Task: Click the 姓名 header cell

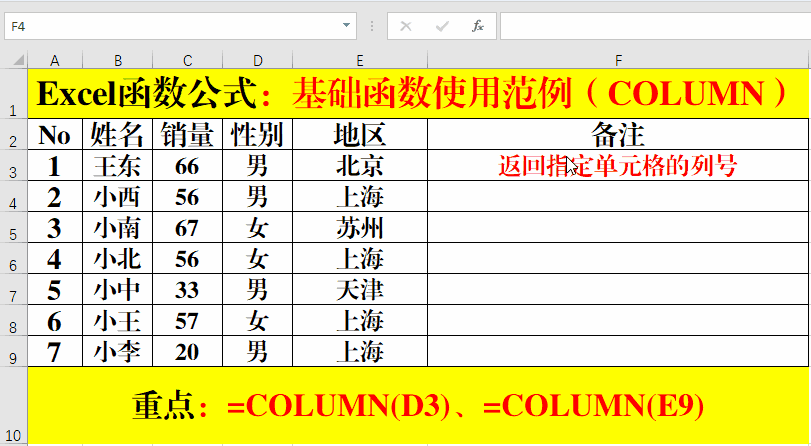Action: point(117,135)
